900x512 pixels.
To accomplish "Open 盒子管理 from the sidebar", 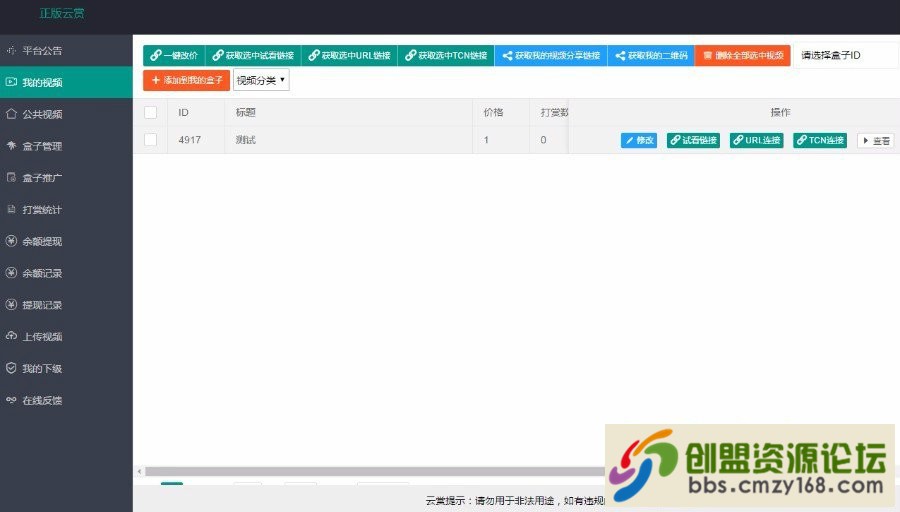I will (x=66, y=146).
